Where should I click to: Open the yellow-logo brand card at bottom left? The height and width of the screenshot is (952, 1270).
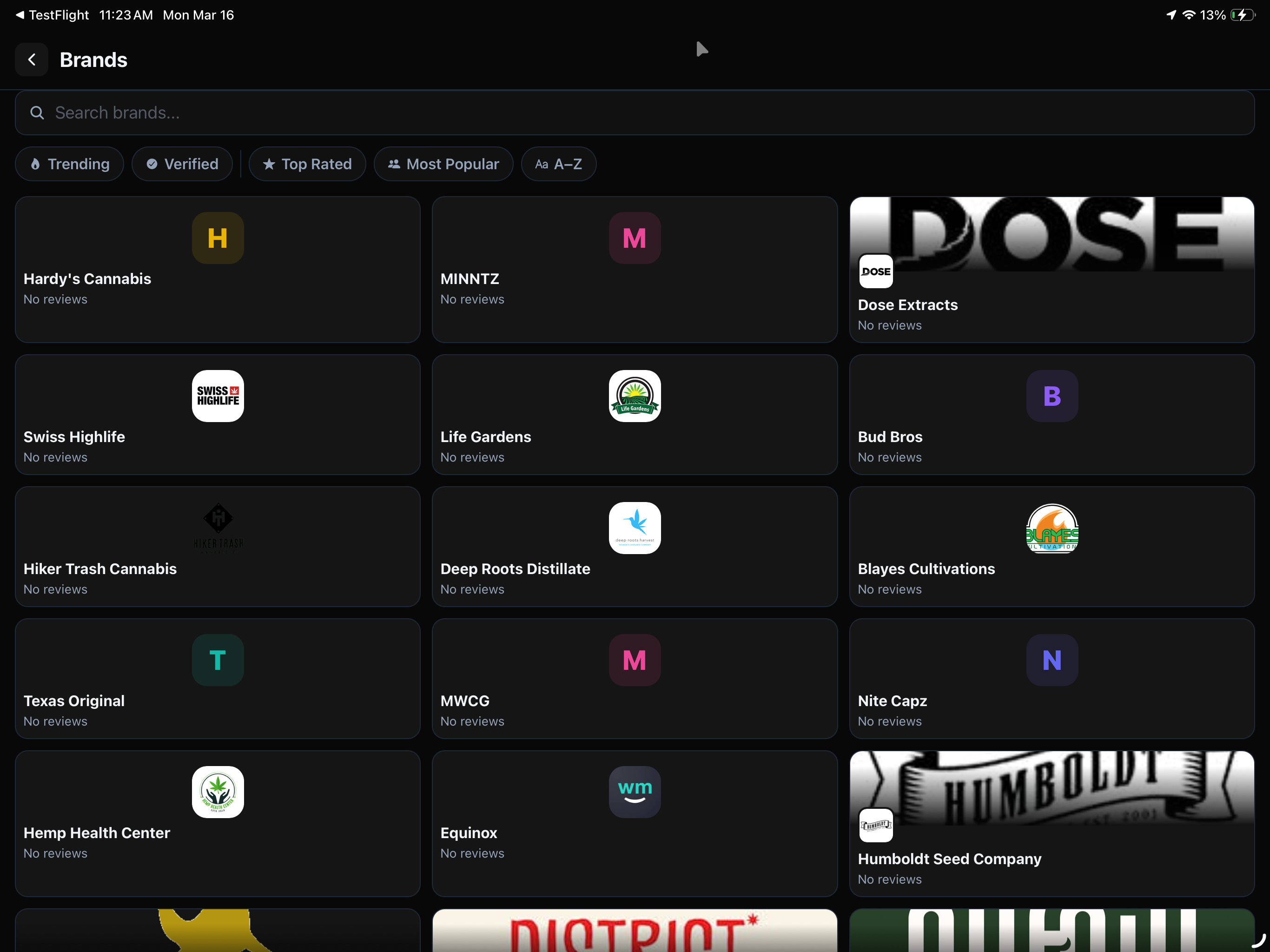(x=218, y=930)
